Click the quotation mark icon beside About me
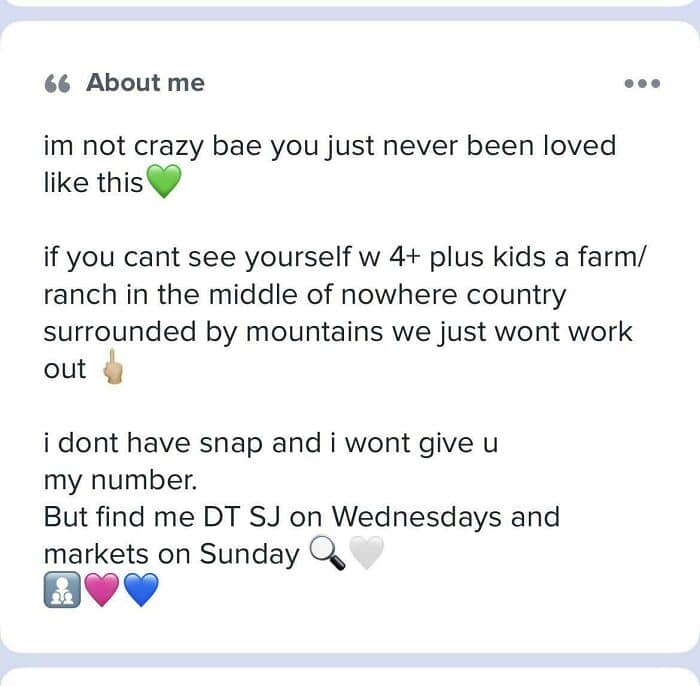Image resolution: width=700 pixels, height=686 pixels. [x=57, y=84]
